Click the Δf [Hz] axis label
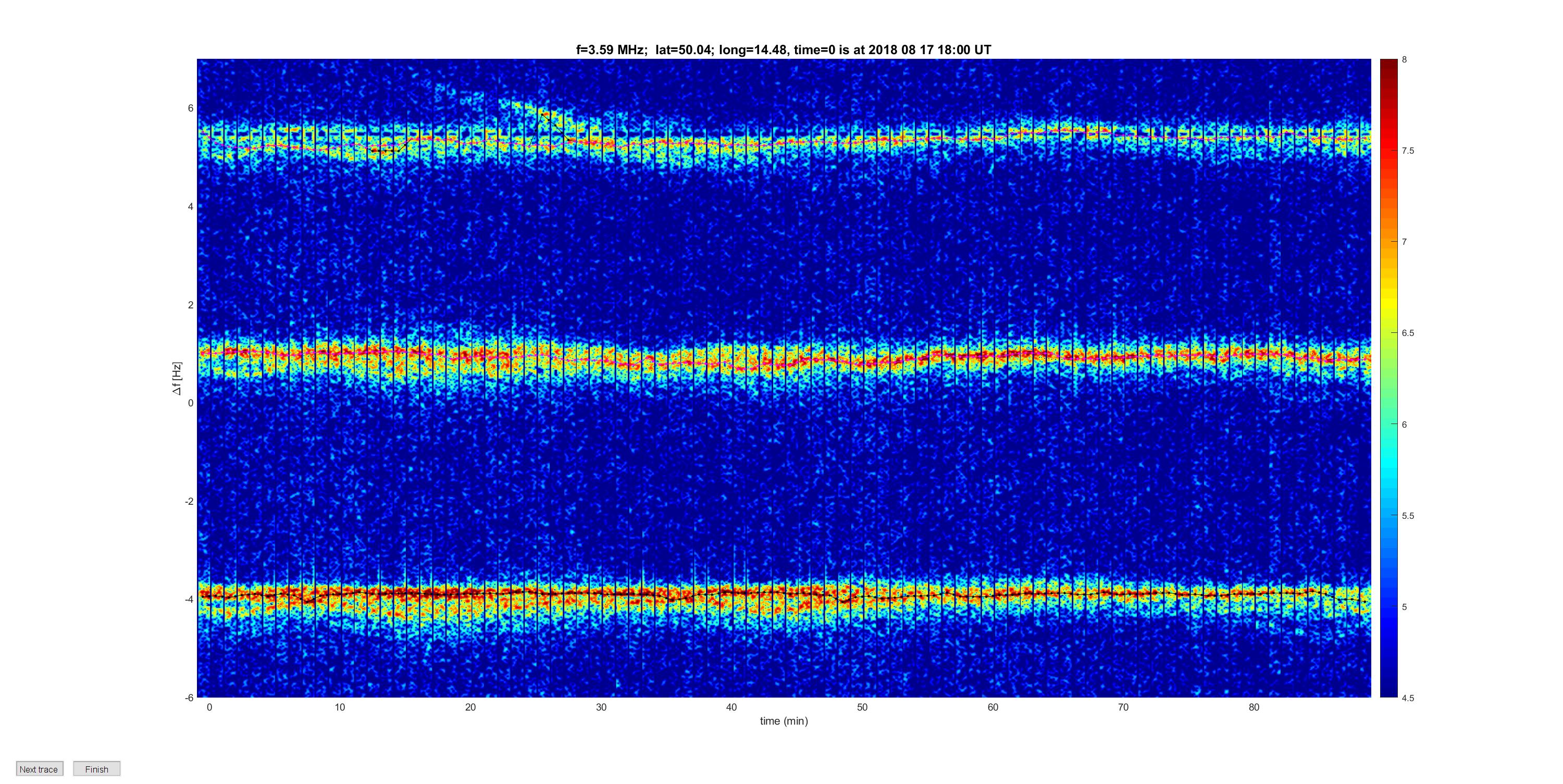This screenshot has width=1563, height=784. tap(177, 379)
